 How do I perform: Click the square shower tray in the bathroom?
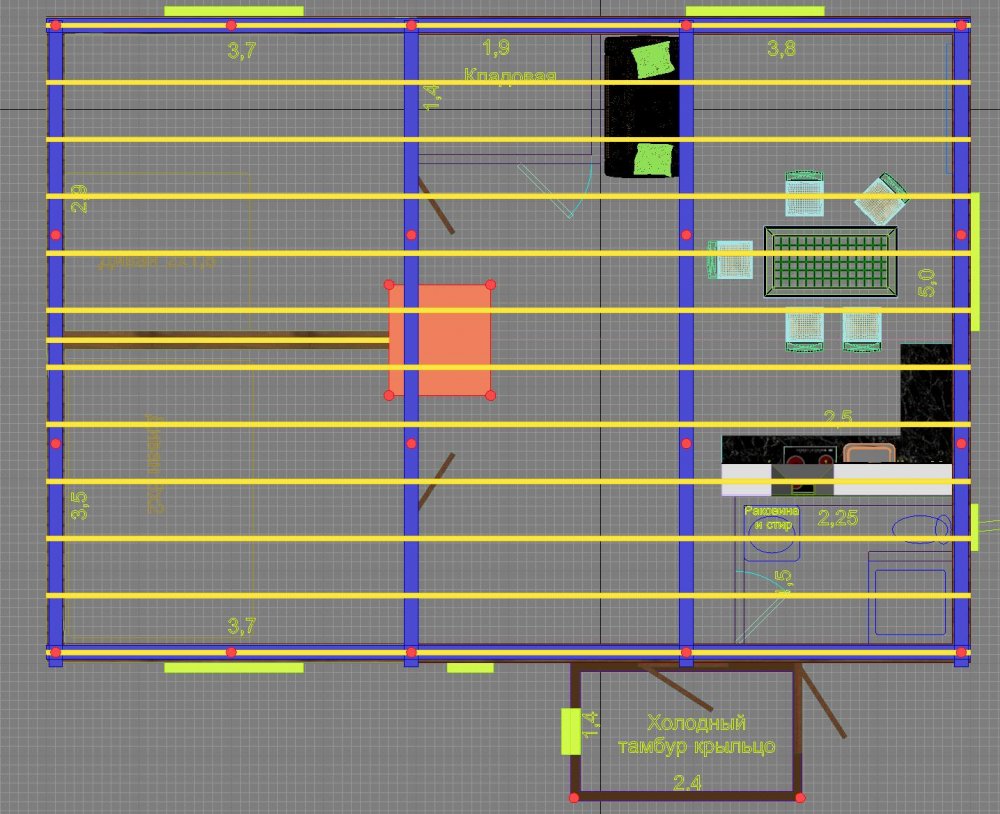(910, 602)
